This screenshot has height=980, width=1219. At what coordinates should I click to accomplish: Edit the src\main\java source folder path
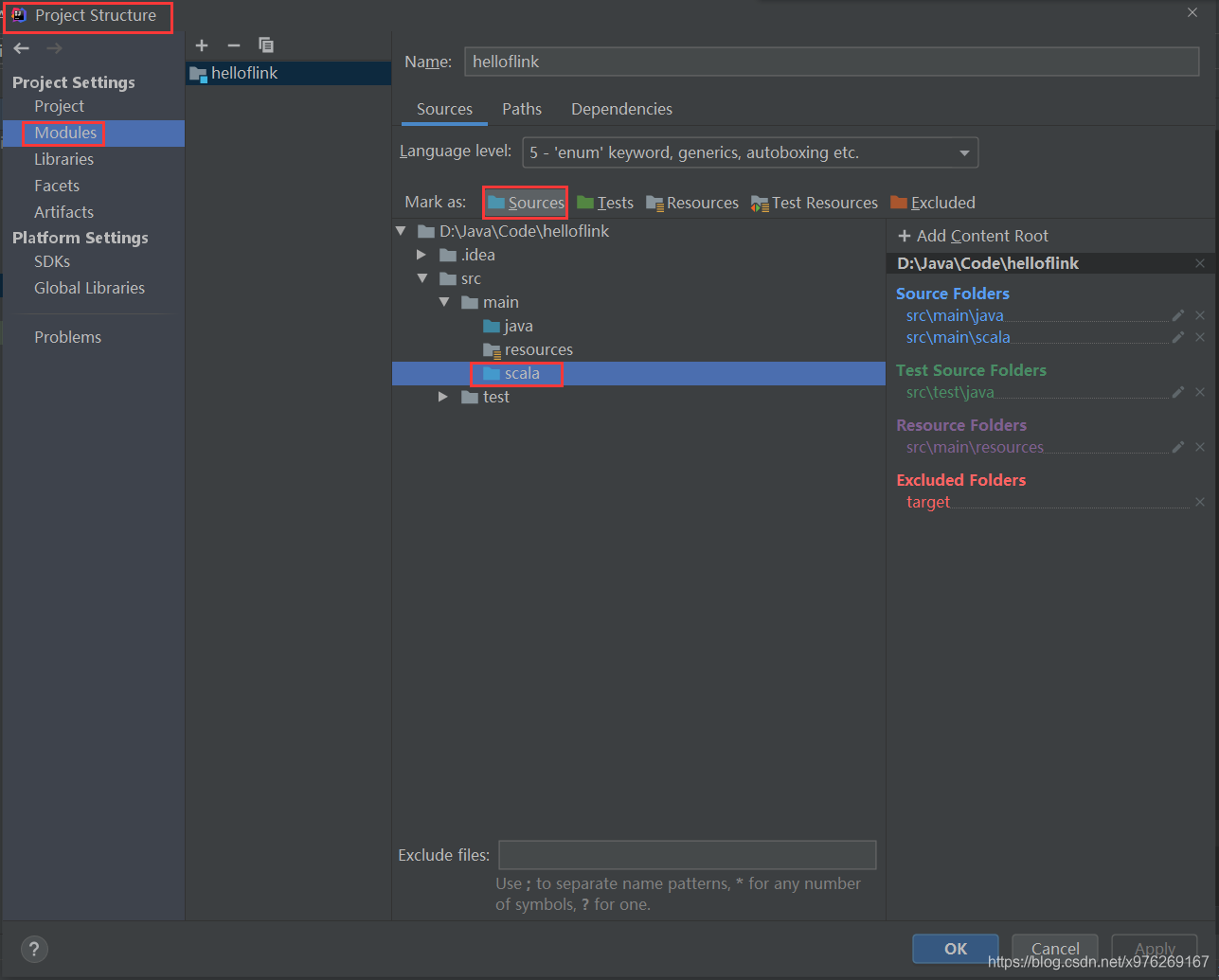(1177, 315)
